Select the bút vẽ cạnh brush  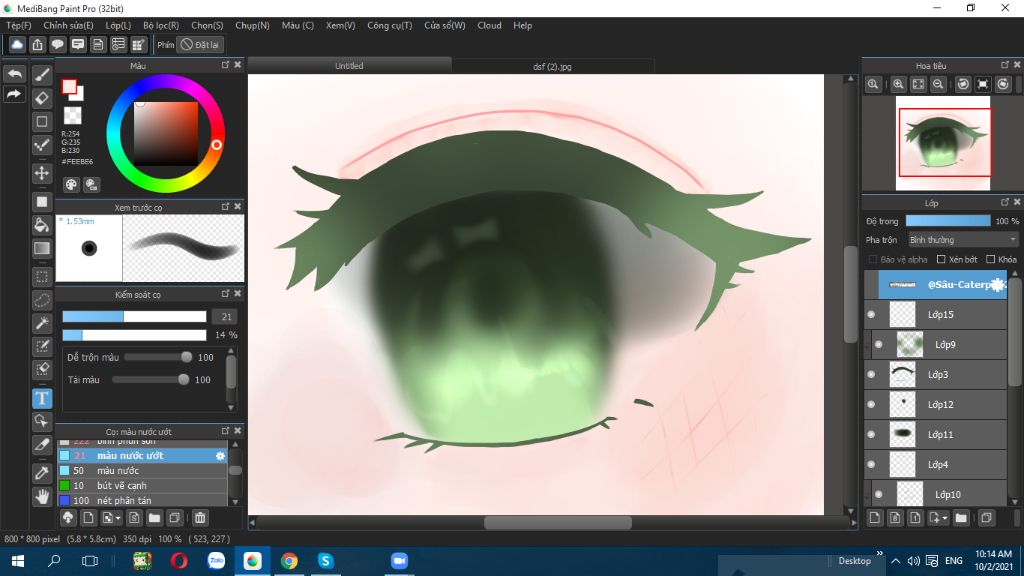point(142,485)
